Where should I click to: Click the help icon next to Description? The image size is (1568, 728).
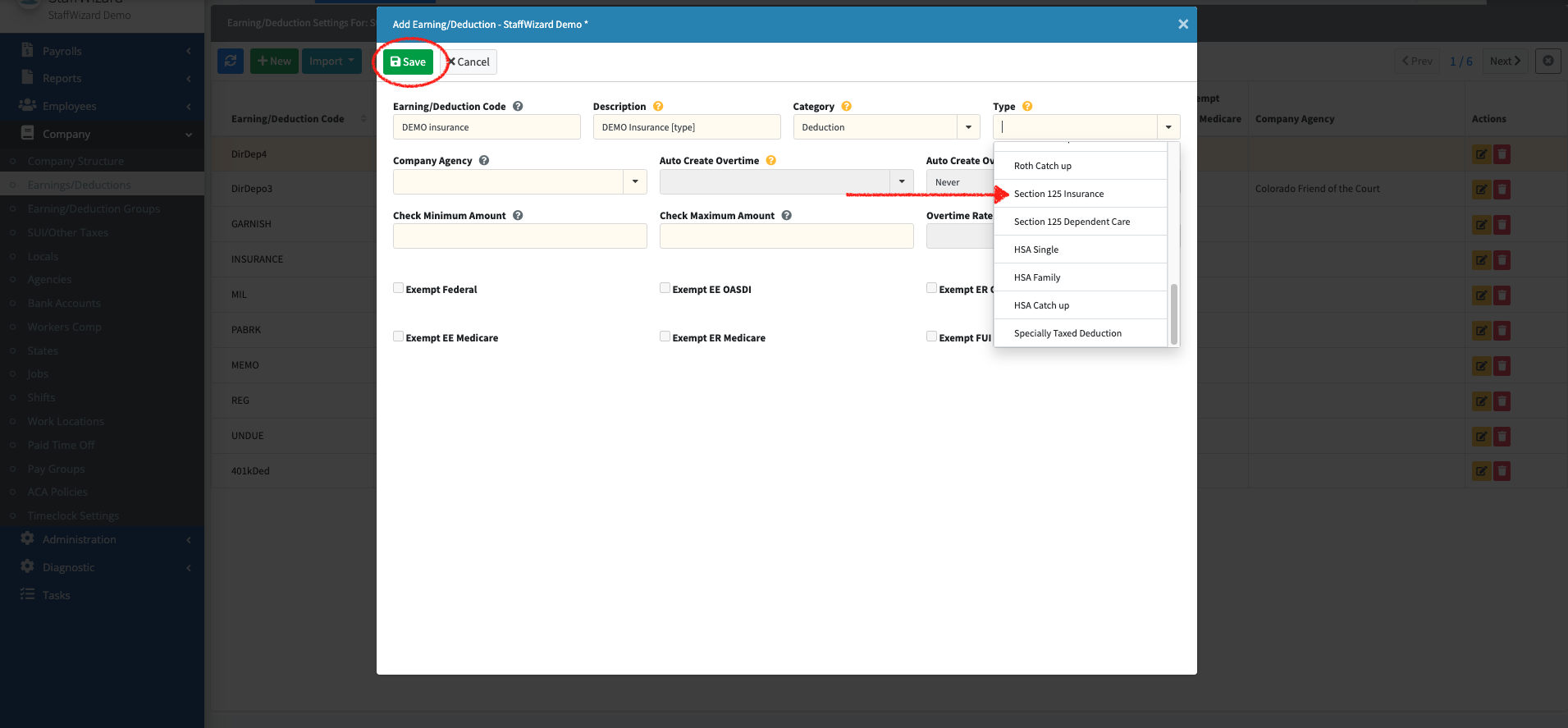click(658, 107)
